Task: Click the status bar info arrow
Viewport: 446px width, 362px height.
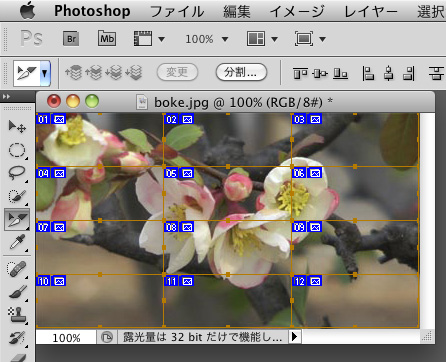Action: coord(294,337)
